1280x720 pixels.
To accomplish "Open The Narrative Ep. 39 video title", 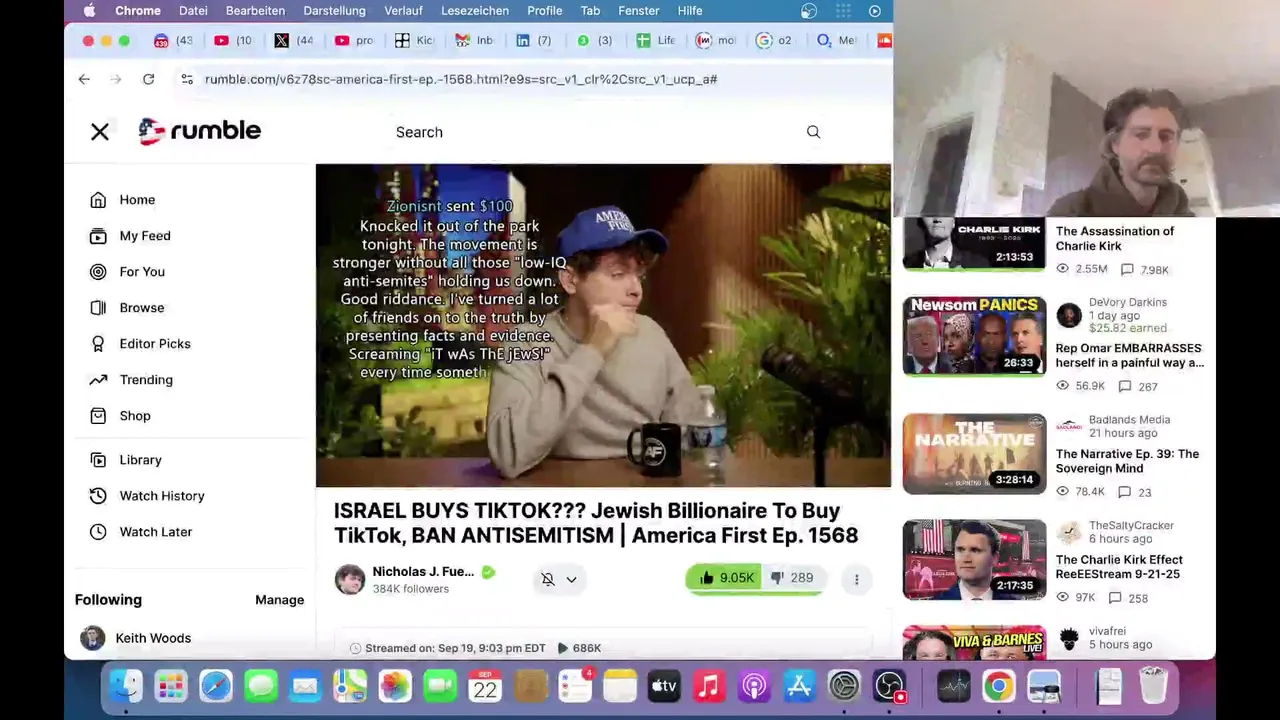I will tap(1127, 461).
